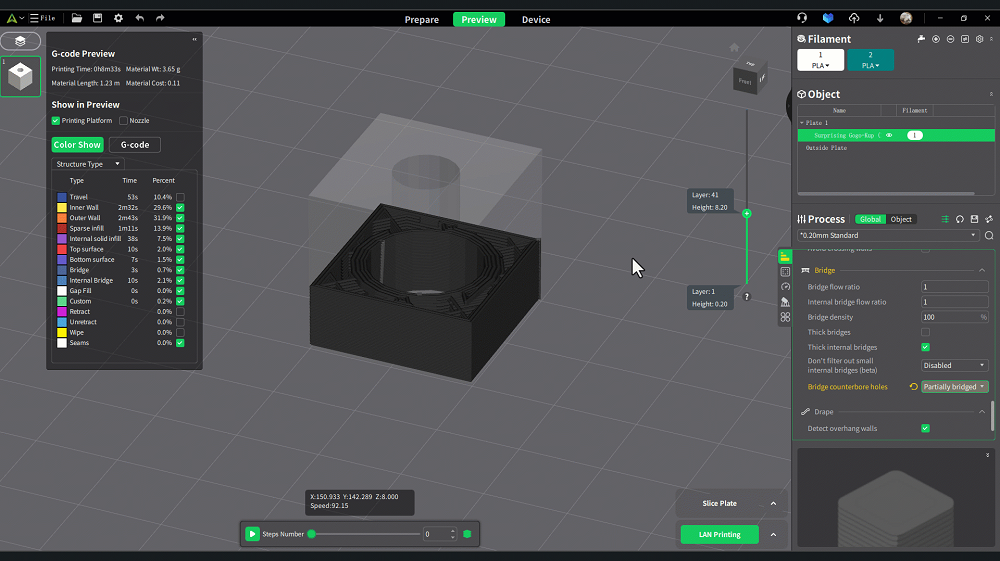Open Bridge counterbore holes dropdown
This screenshot has width=1000, height=561.
[954, 387]
